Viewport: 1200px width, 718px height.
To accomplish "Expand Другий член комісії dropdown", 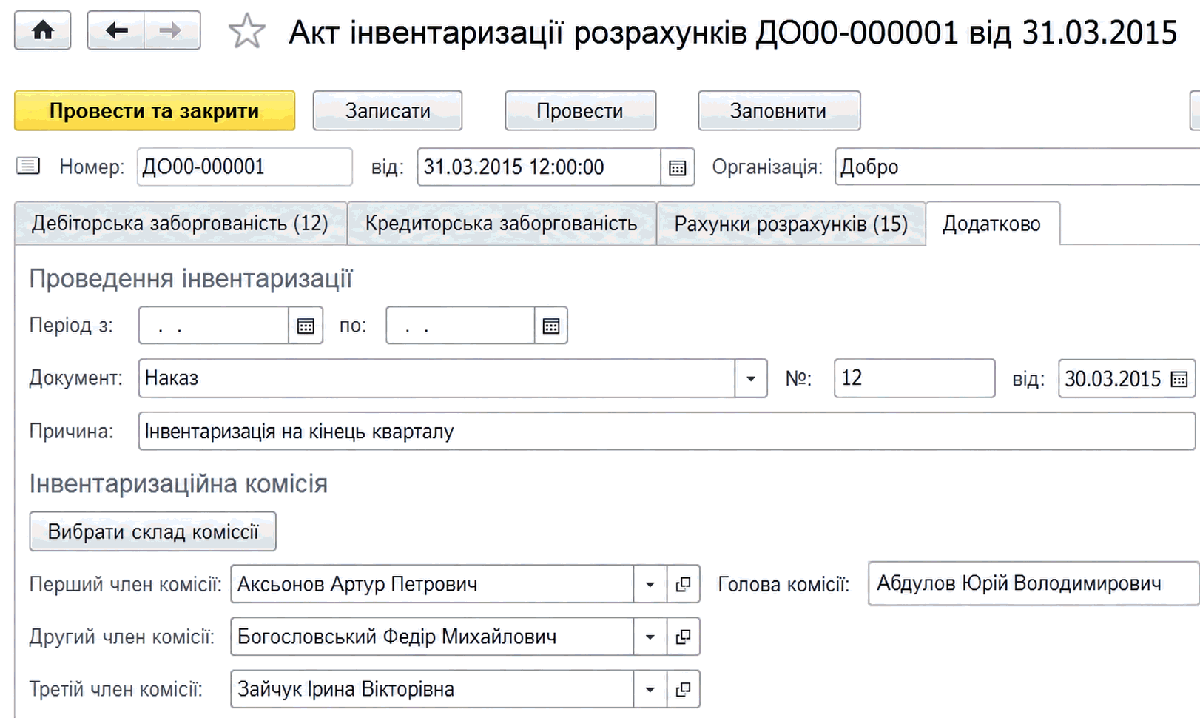I will tap(650, 637).
